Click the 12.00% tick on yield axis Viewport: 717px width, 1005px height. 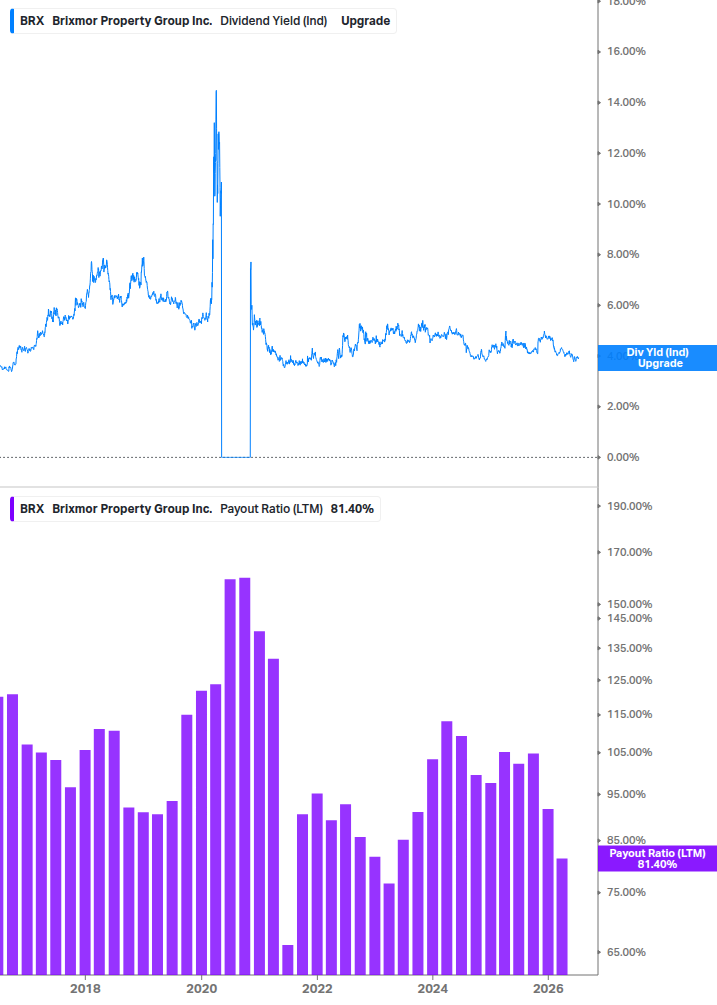point(626,153)
